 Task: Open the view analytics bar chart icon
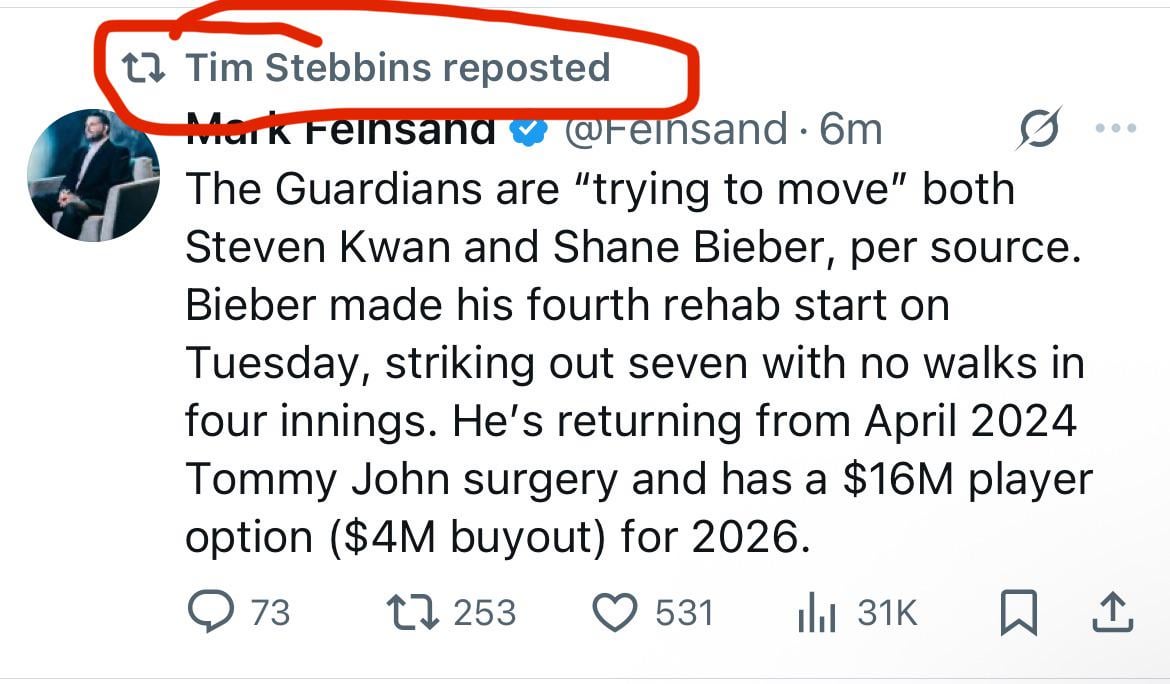(816, 613)
